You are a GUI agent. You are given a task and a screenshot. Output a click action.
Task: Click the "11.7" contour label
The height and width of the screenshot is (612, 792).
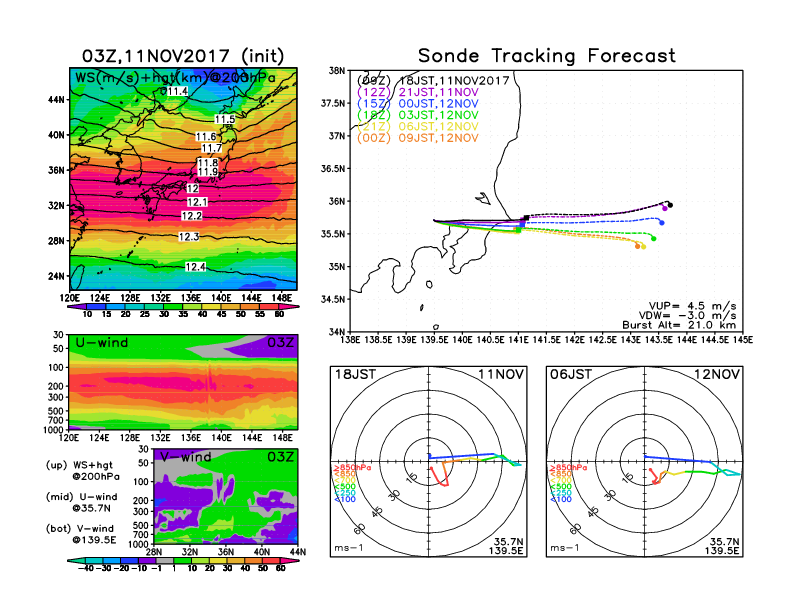click(x=211, y=148)
